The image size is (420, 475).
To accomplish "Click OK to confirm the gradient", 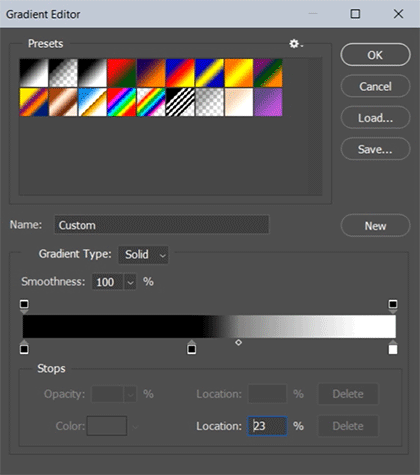I will tap(375, 55).
